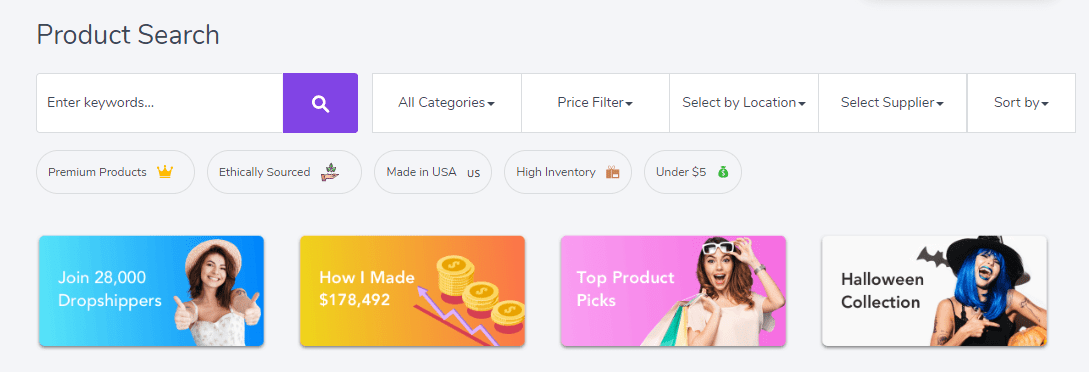Click the Enter keywords search field

tap(160, 103)
